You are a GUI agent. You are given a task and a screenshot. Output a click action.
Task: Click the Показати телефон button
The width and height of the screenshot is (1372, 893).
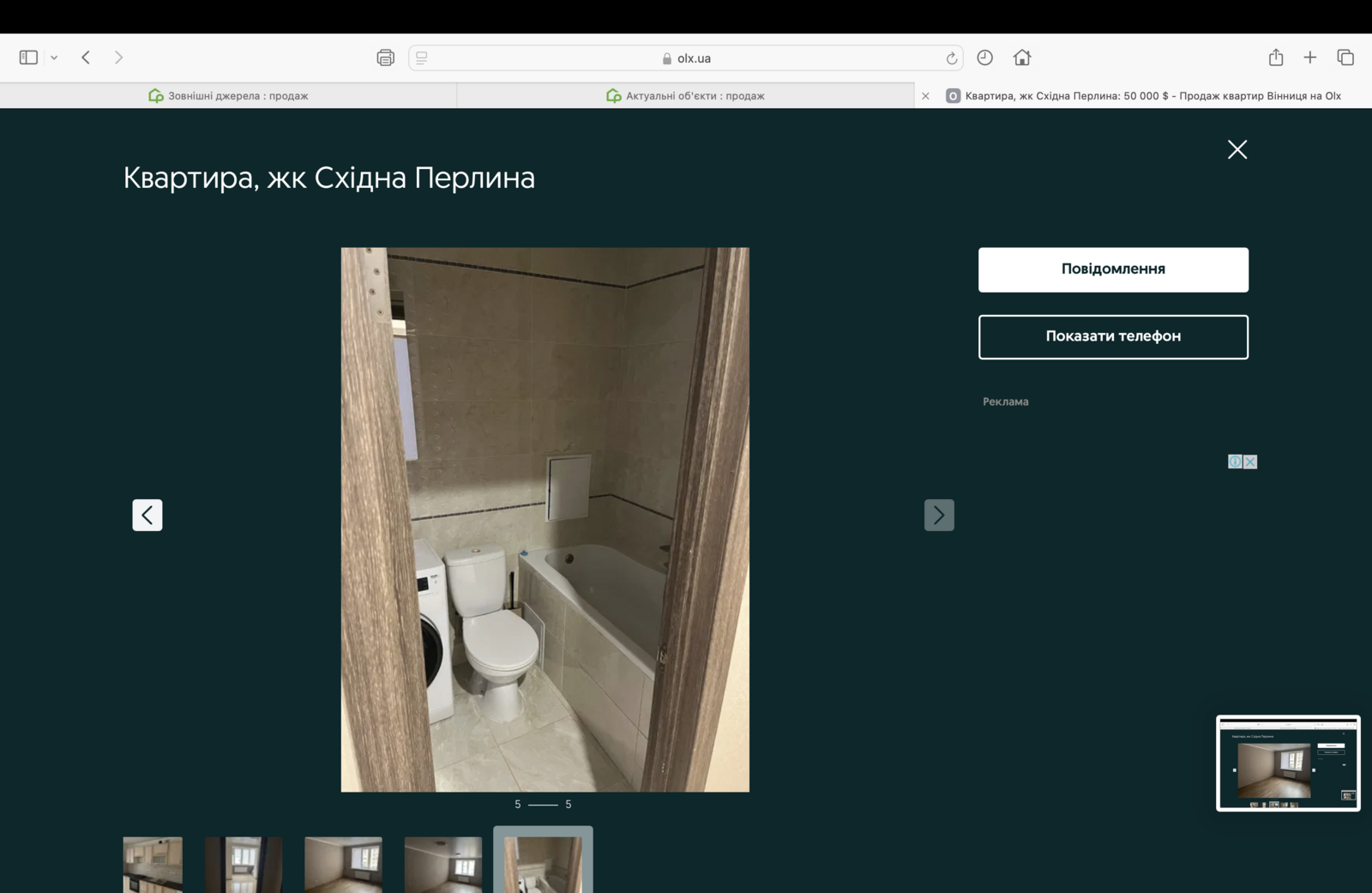[1112, 336]
